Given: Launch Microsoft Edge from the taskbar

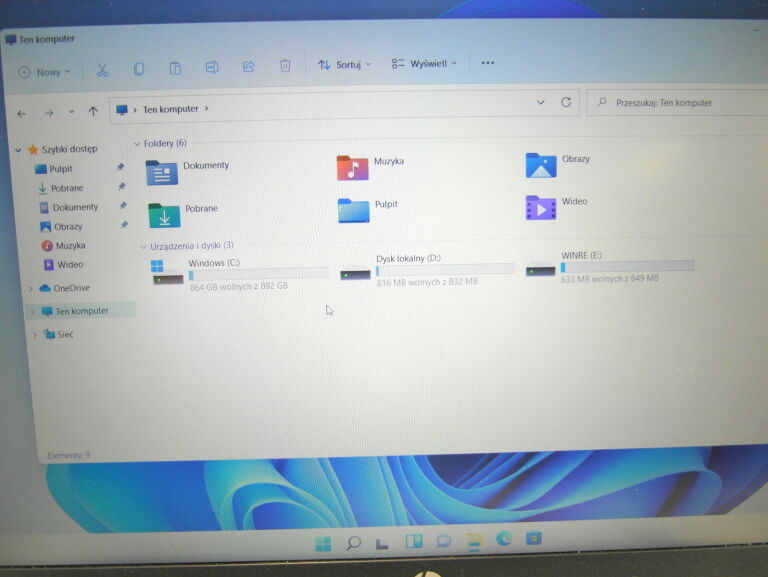Looking at the screenshot, I should coord(504,539).
